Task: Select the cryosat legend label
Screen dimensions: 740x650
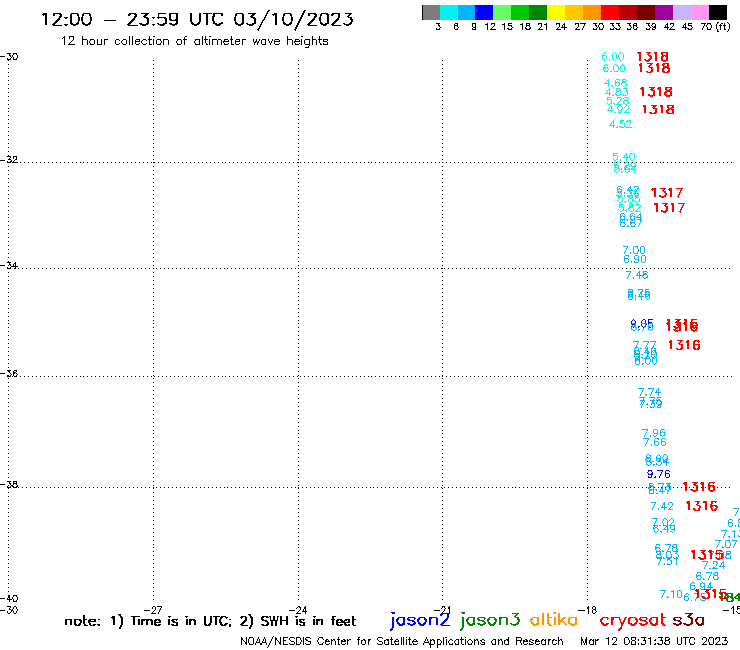Action: (x=633, y=621)
